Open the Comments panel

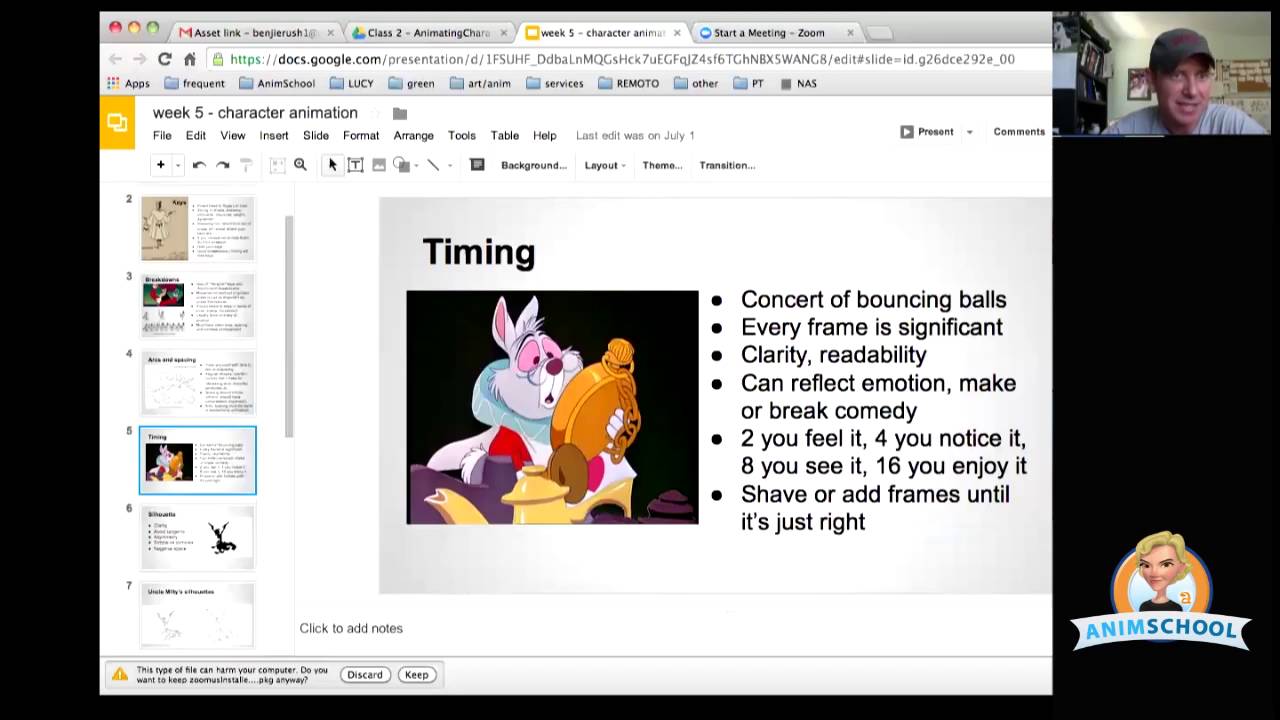(x=1019, y=131)
